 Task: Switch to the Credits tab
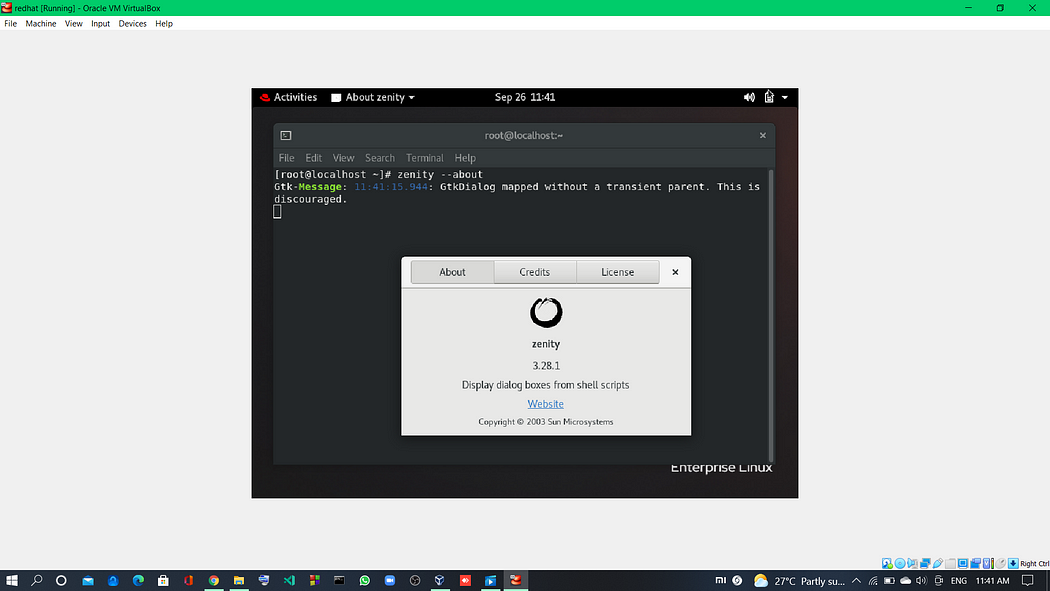pyautogui.click(x=535, y=271)
